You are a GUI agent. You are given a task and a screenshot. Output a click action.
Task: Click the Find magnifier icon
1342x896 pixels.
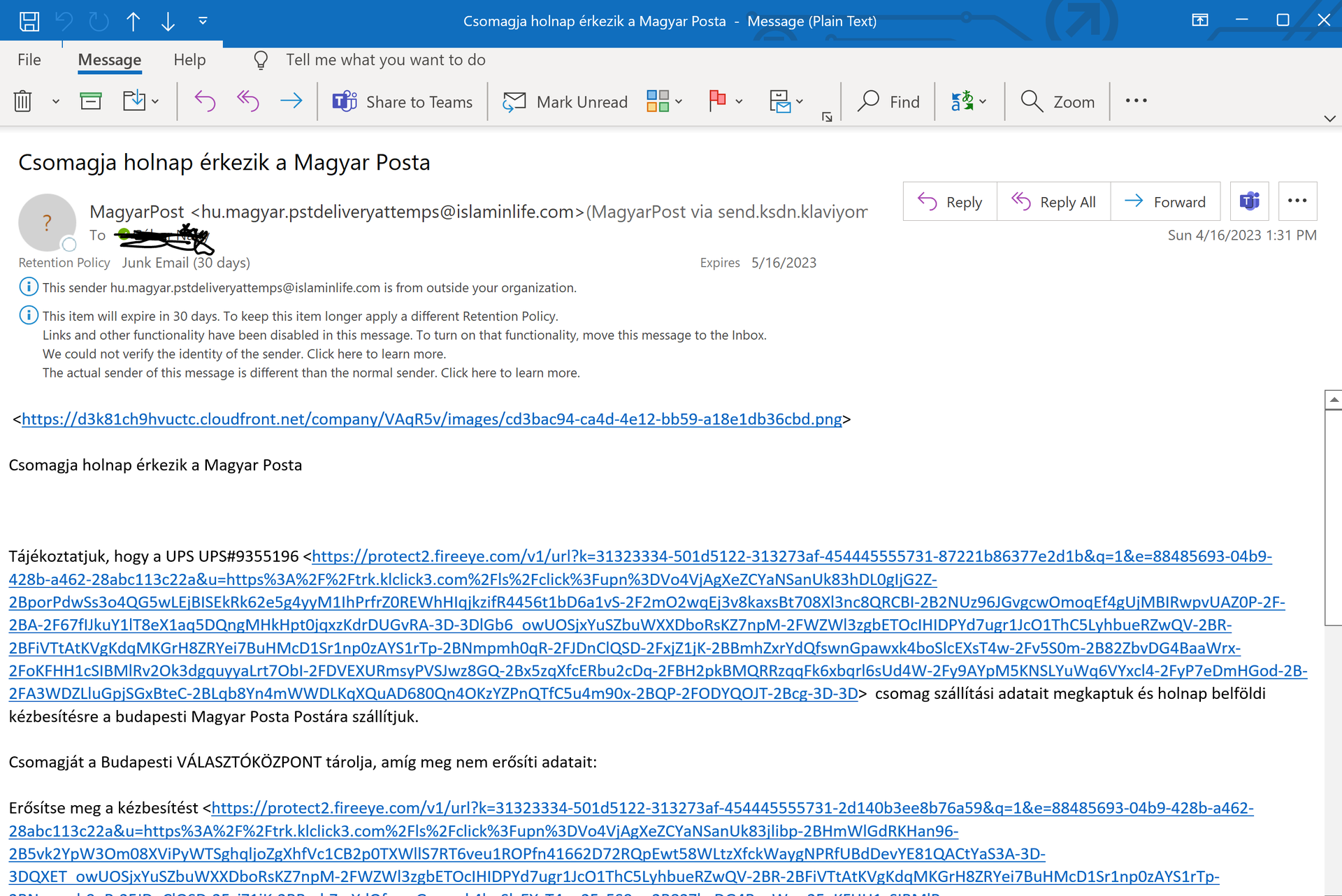point(868,102)
